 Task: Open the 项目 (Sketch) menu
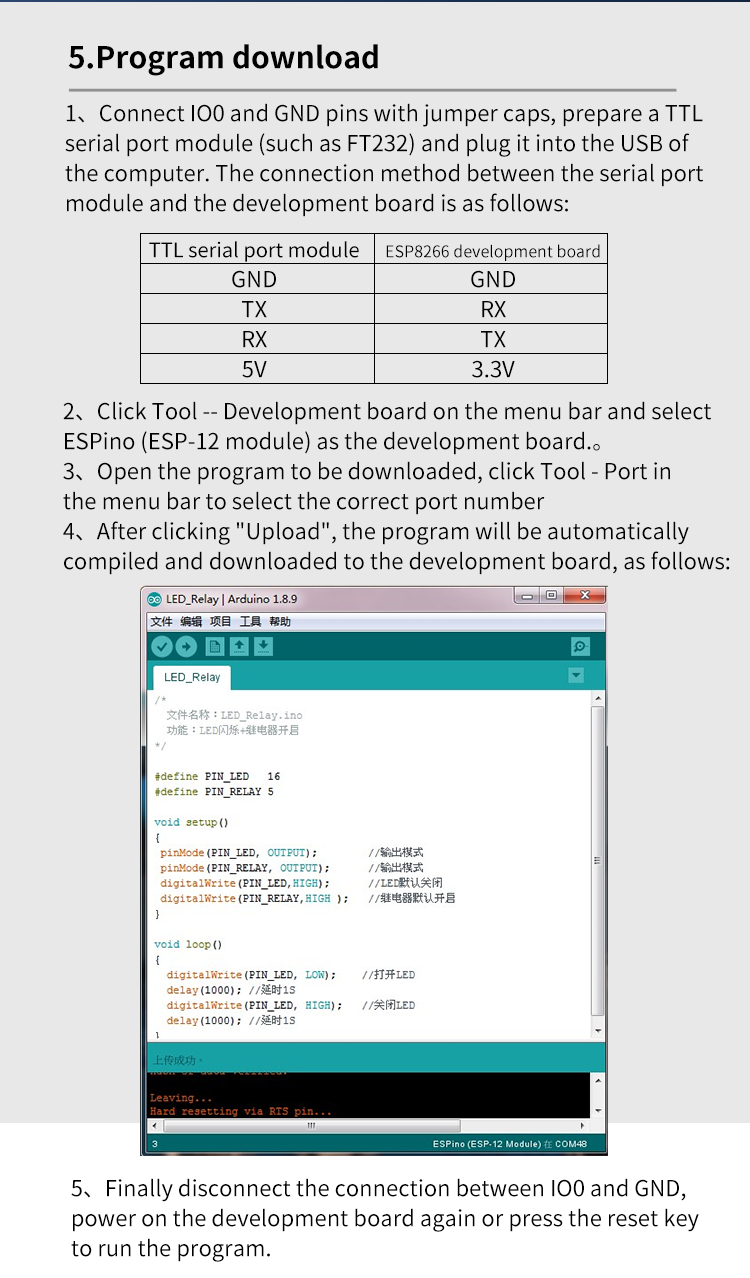[220, 622]
